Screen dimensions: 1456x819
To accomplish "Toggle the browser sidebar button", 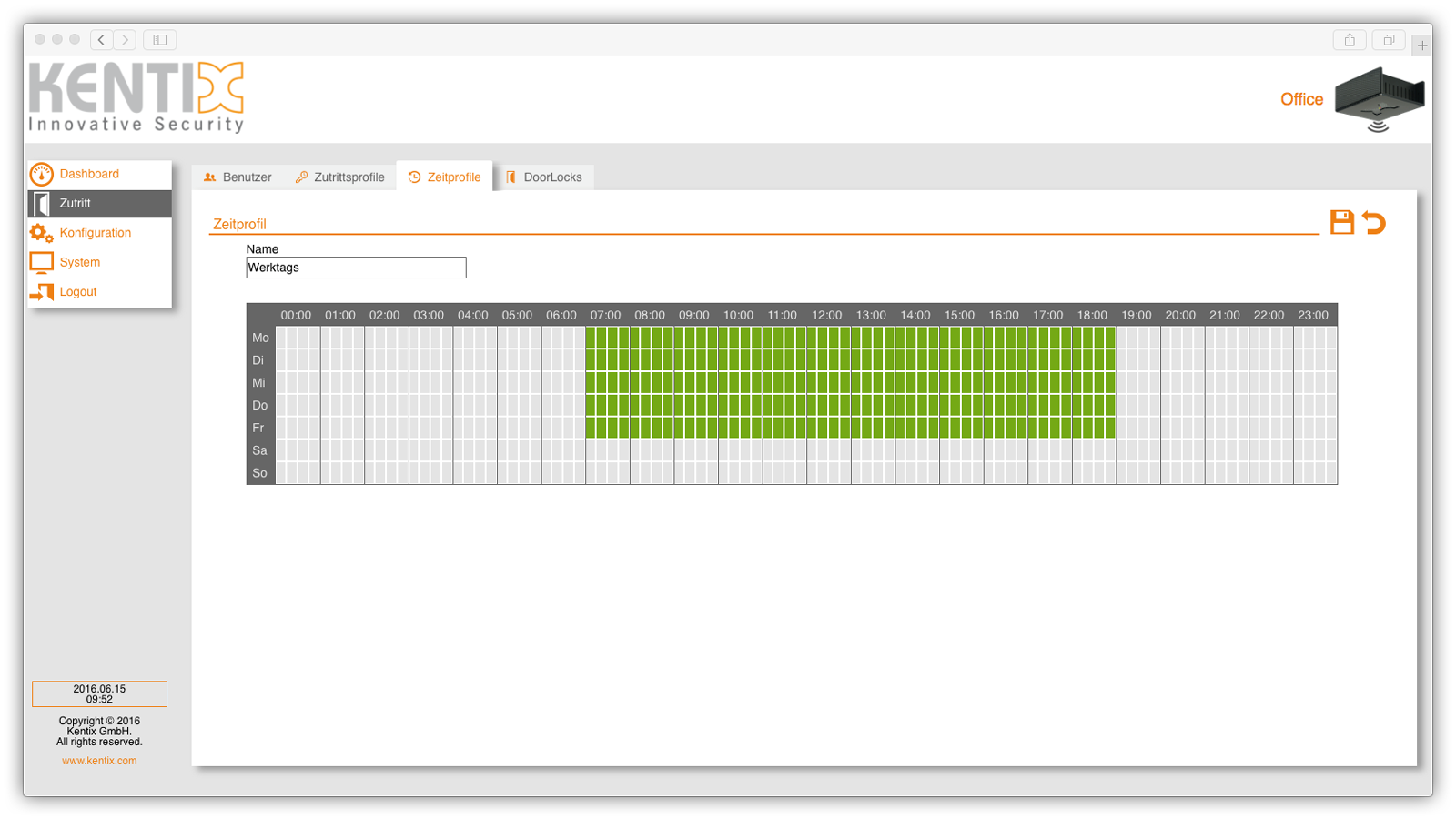I will 159,40.
